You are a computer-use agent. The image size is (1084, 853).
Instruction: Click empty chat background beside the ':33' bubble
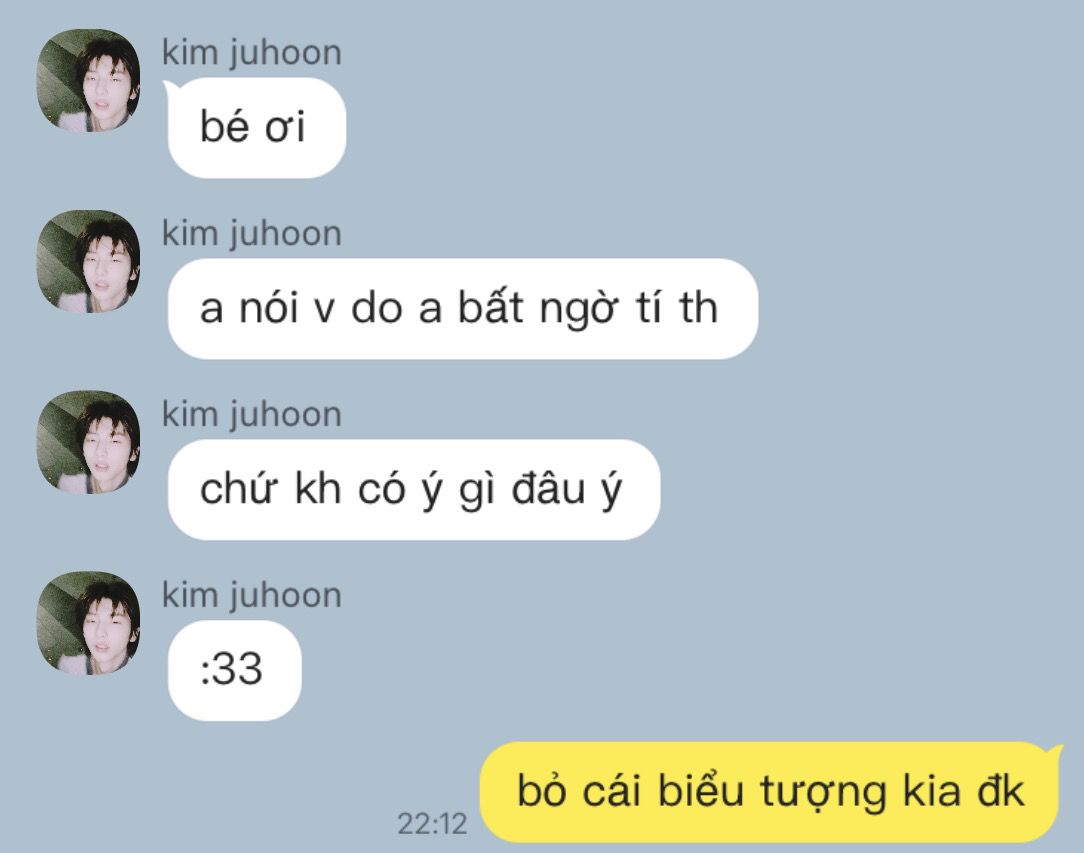(x=622, y=671)
